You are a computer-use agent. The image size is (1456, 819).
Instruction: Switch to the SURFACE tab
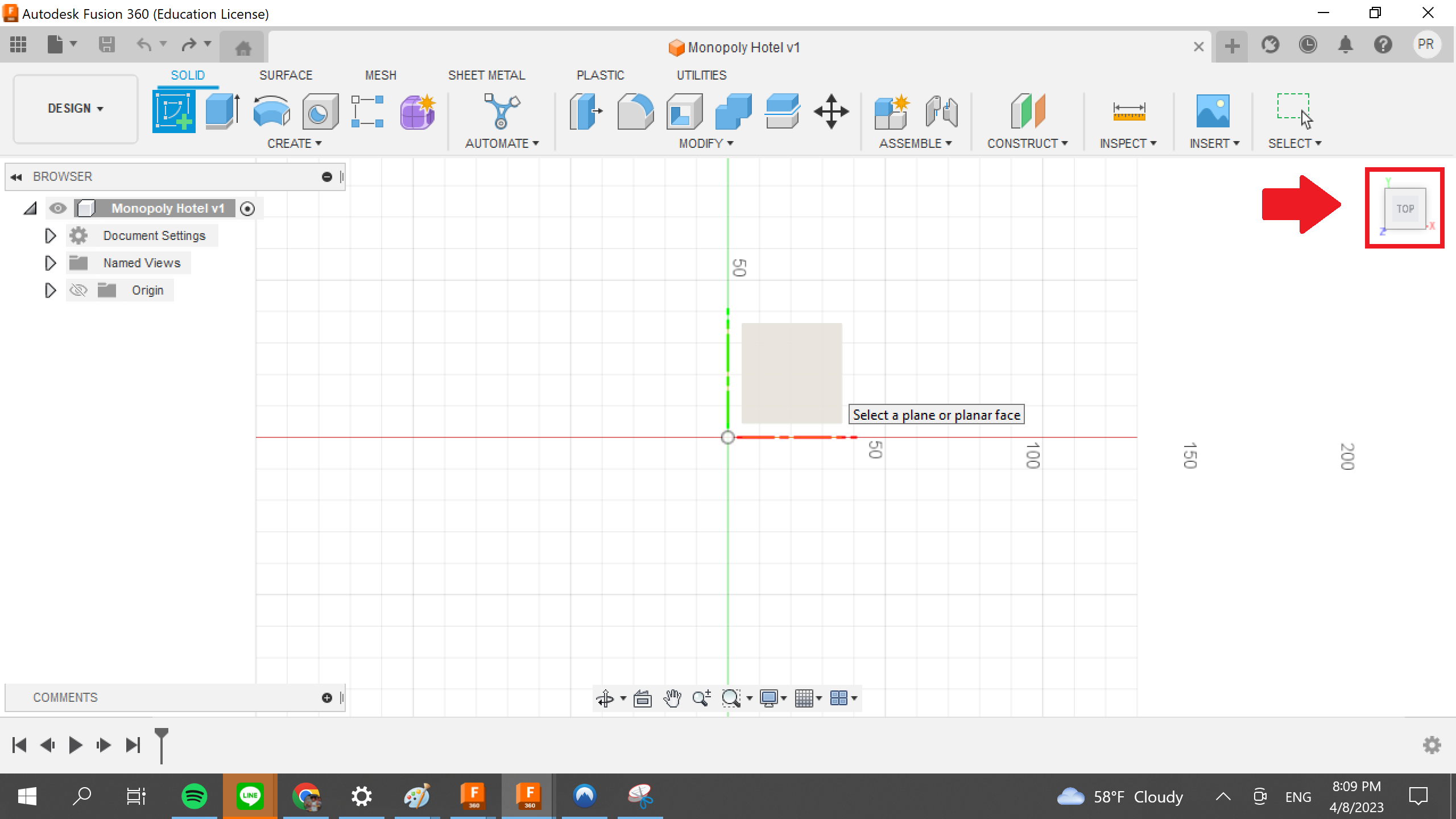click(x=286, y=75)
